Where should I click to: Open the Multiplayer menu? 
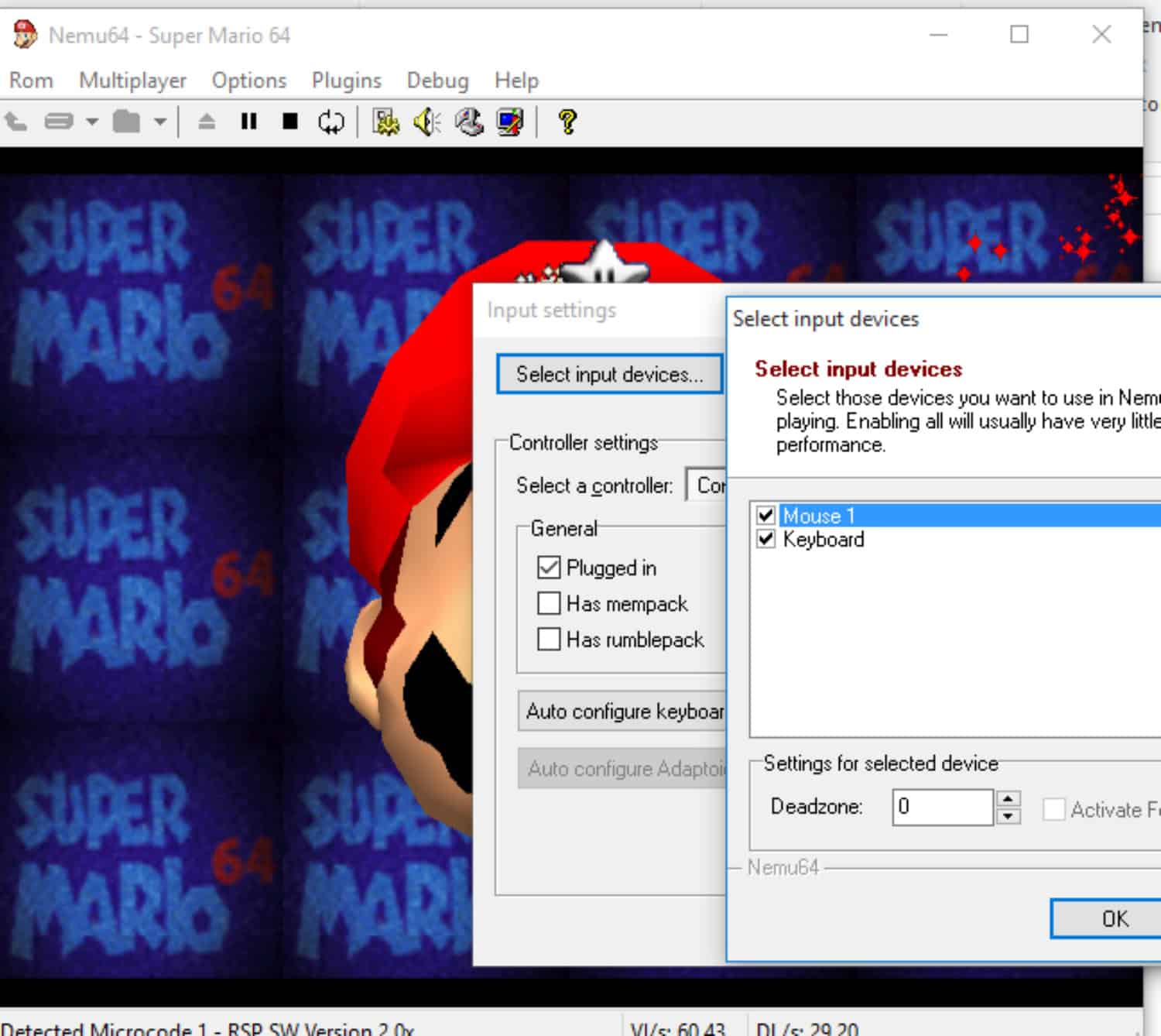[132, 81]
